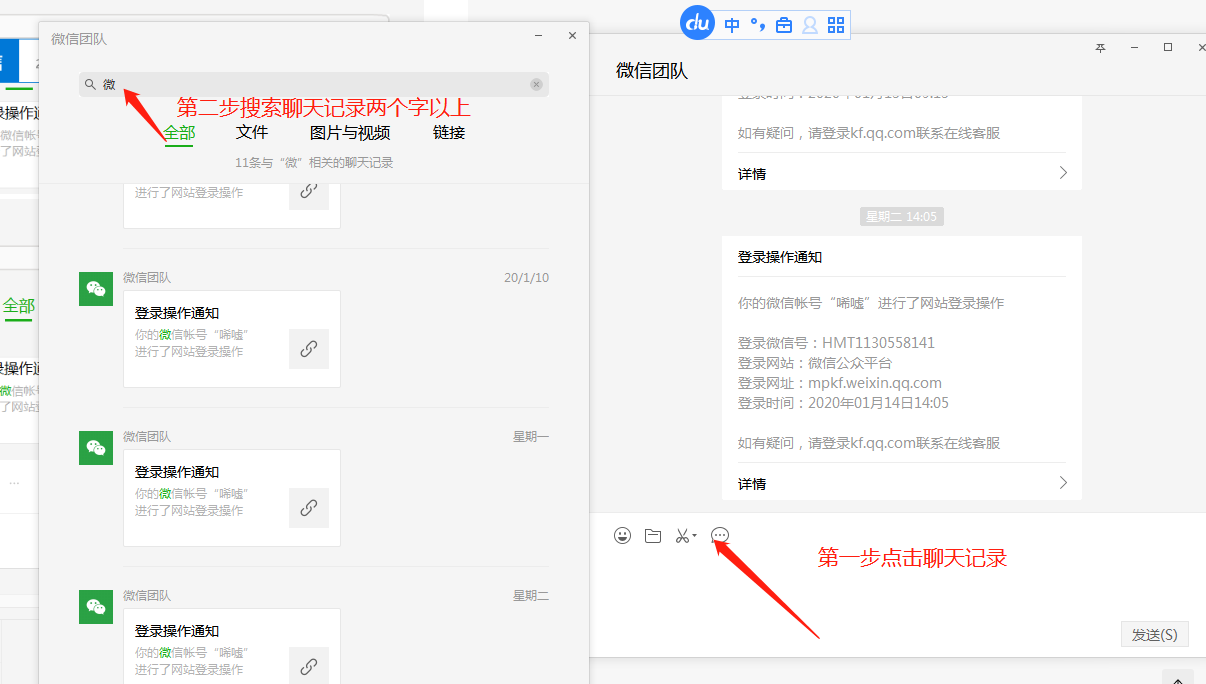Click WeChat Team avatar on 星期二 entry
Viewport: 1206px width, 684px height.
pyautogui.click(x=96, y=607)
